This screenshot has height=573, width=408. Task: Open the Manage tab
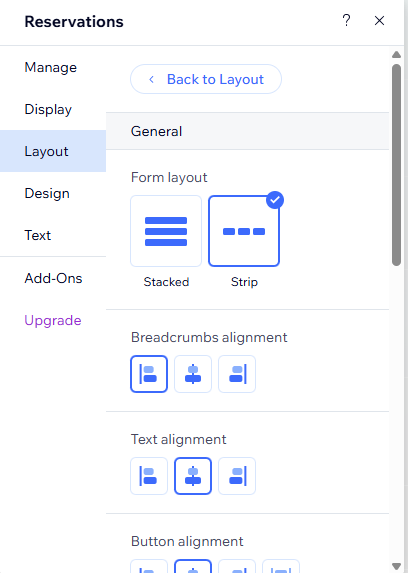pos(53,67)
